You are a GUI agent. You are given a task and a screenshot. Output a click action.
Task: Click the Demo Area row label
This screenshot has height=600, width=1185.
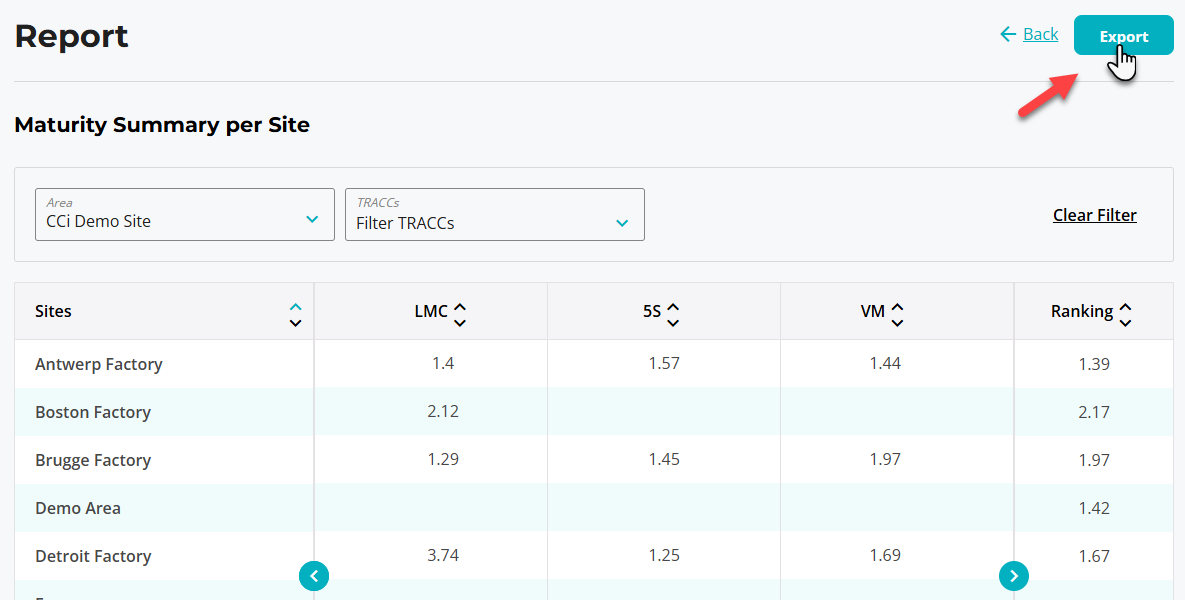point(78,508)
